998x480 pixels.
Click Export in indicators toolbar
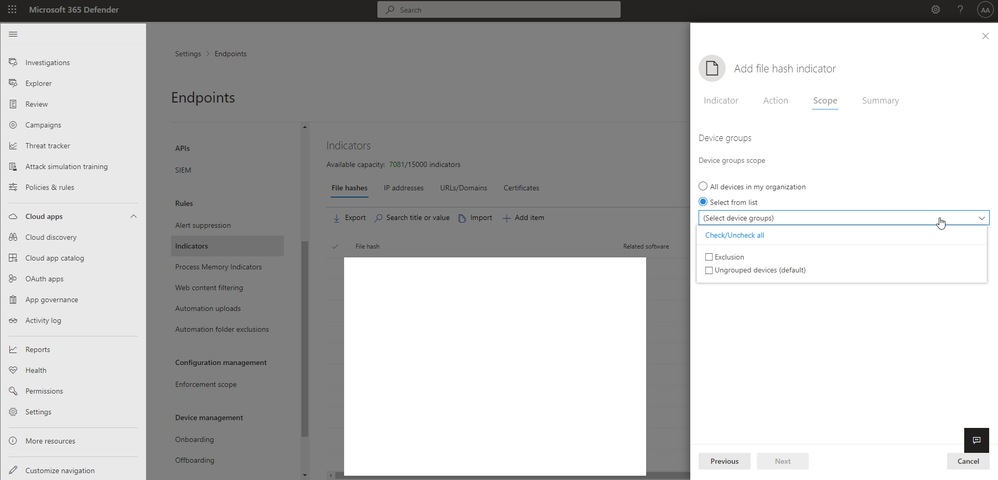349,218
